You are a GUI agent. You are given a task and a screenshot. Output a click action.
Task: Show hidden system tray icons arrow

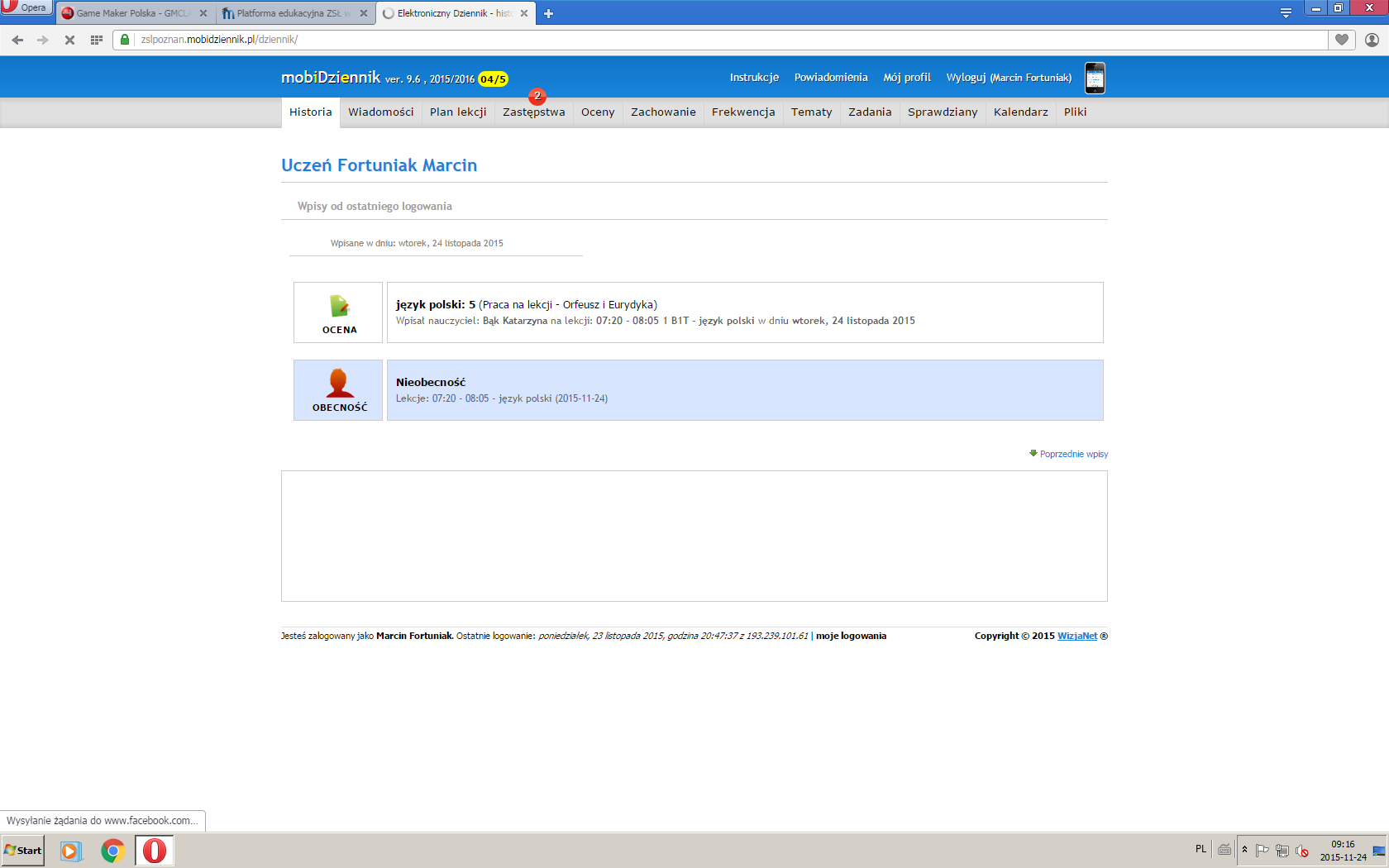coord(1244,850)
